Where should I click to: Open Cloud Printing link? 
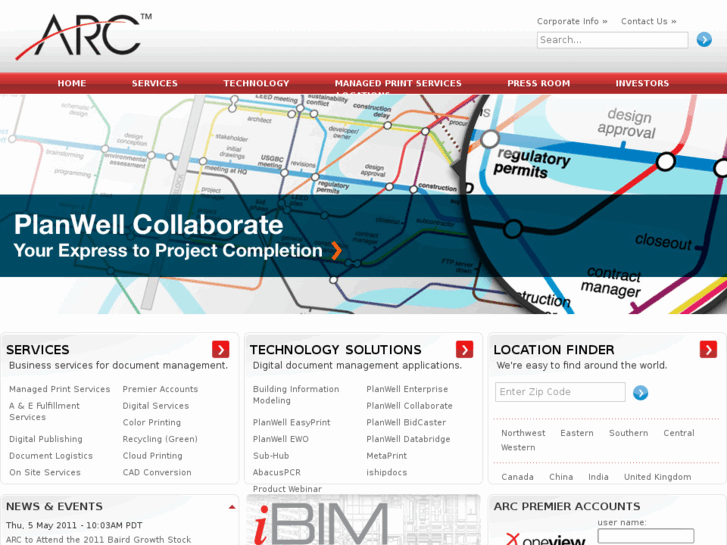point(152,455)
